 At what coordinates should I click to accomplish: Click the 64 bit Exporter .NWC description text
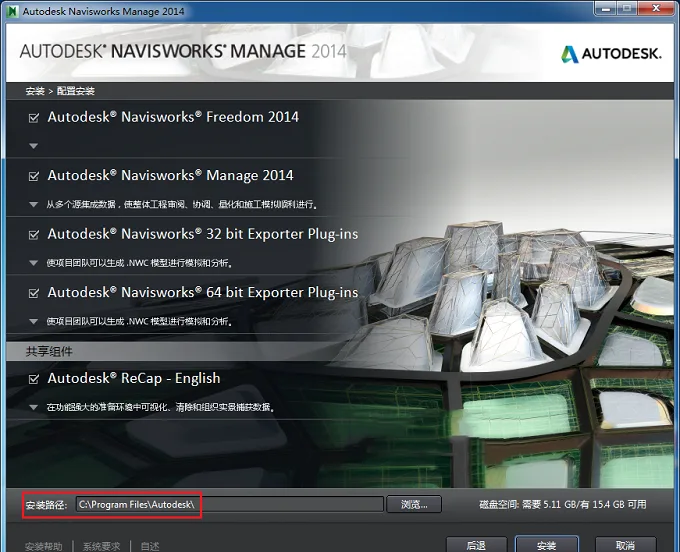[x=139, y=321]
